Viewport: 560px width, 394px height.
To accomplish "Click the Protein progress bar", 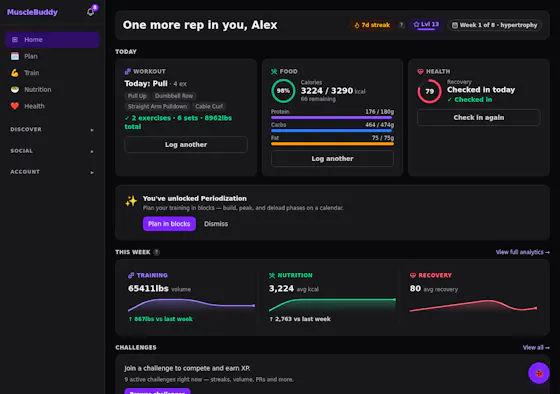I will click(x=332, y=118).
